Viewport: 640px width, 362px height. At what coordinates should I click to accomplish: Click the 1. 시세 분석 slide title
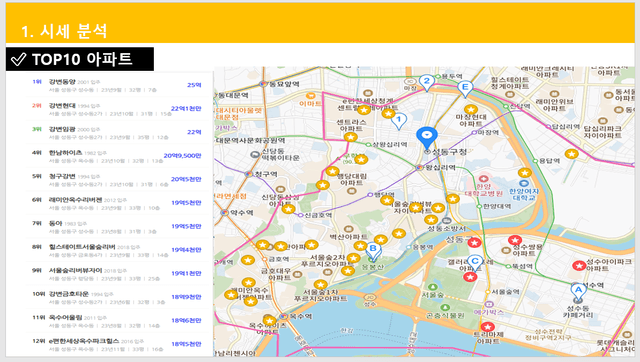coord(64,31)
